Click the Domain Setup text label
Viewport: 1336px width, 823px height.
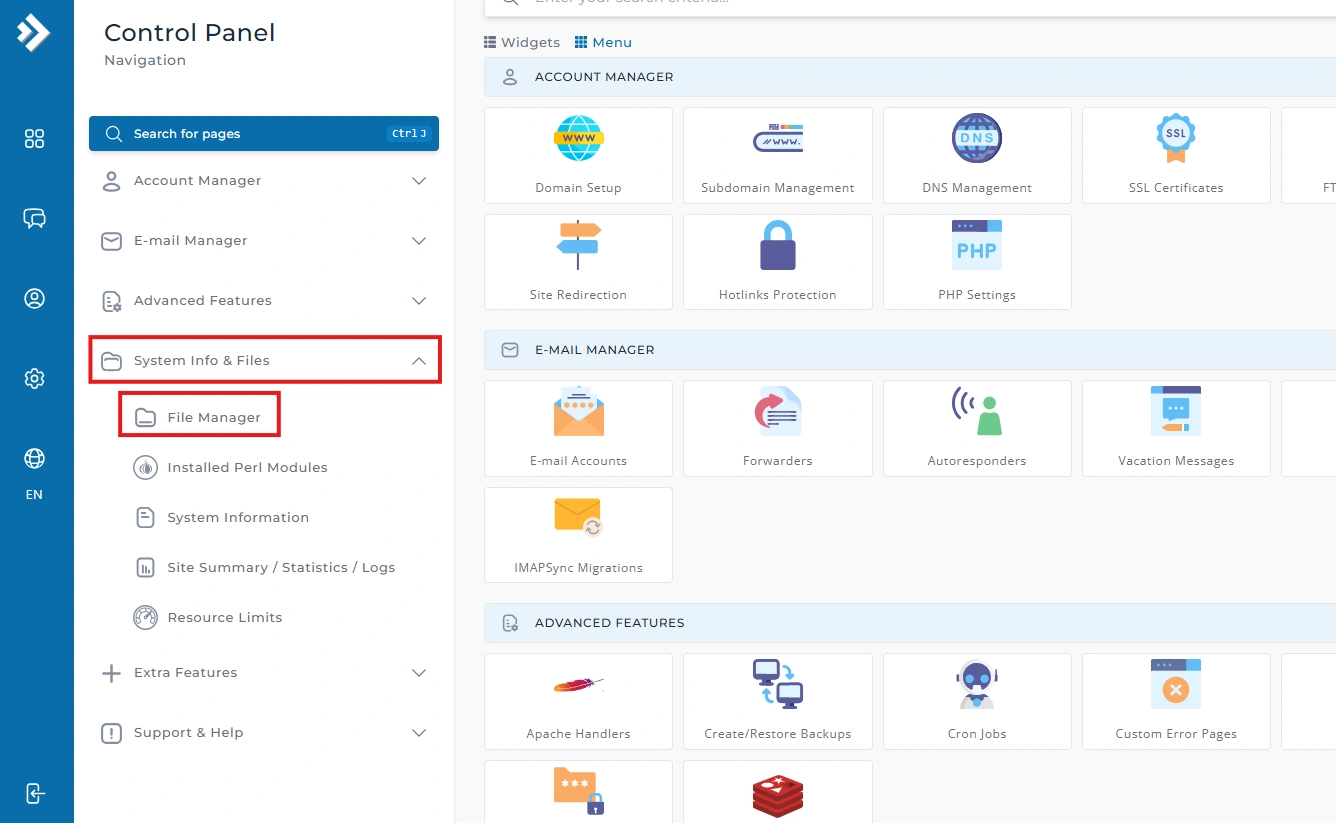(x=578, y=188)
